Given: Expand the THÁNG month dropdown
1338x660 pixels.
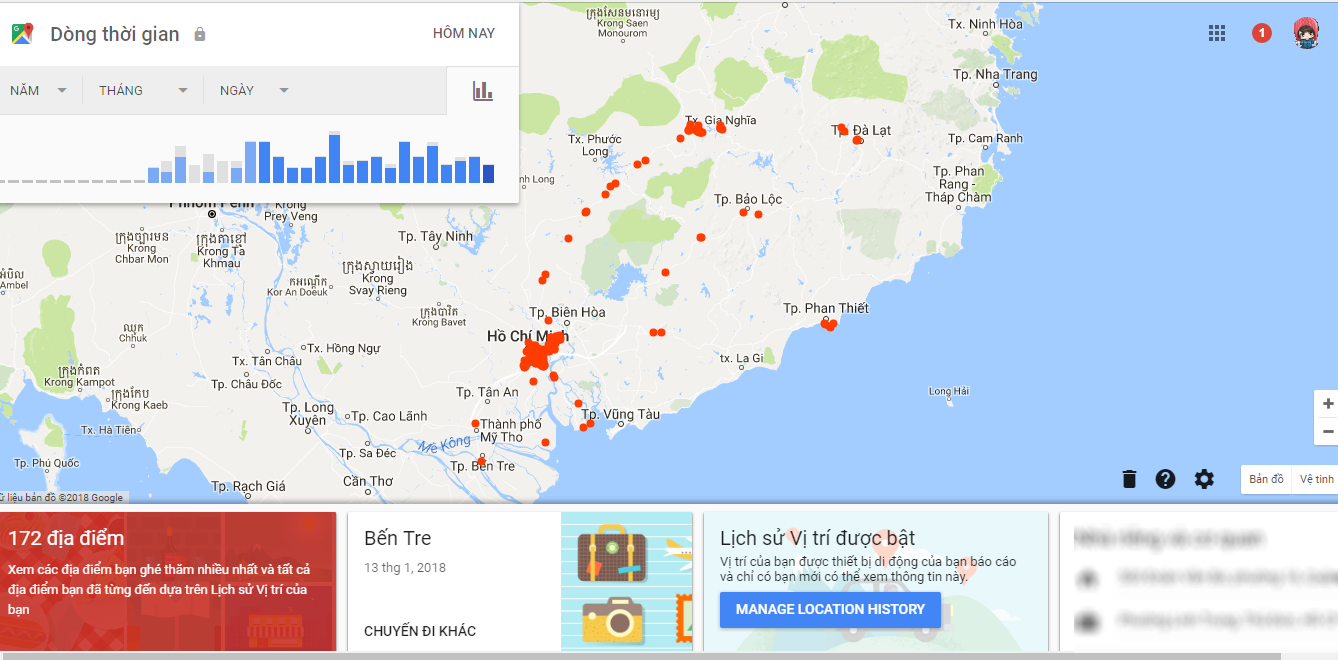Looking at the screenshot, I should tap(143, 90).
